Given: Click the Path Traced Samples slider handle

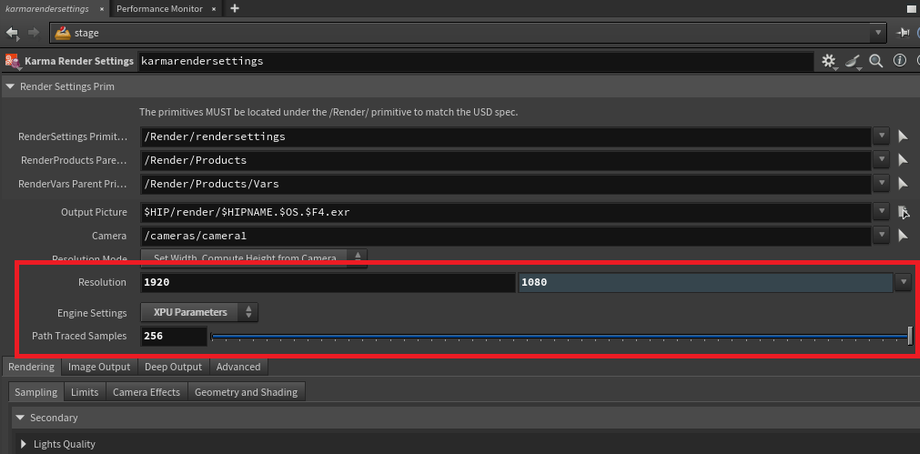Looking at the screenshot, I should click(909, 336).
